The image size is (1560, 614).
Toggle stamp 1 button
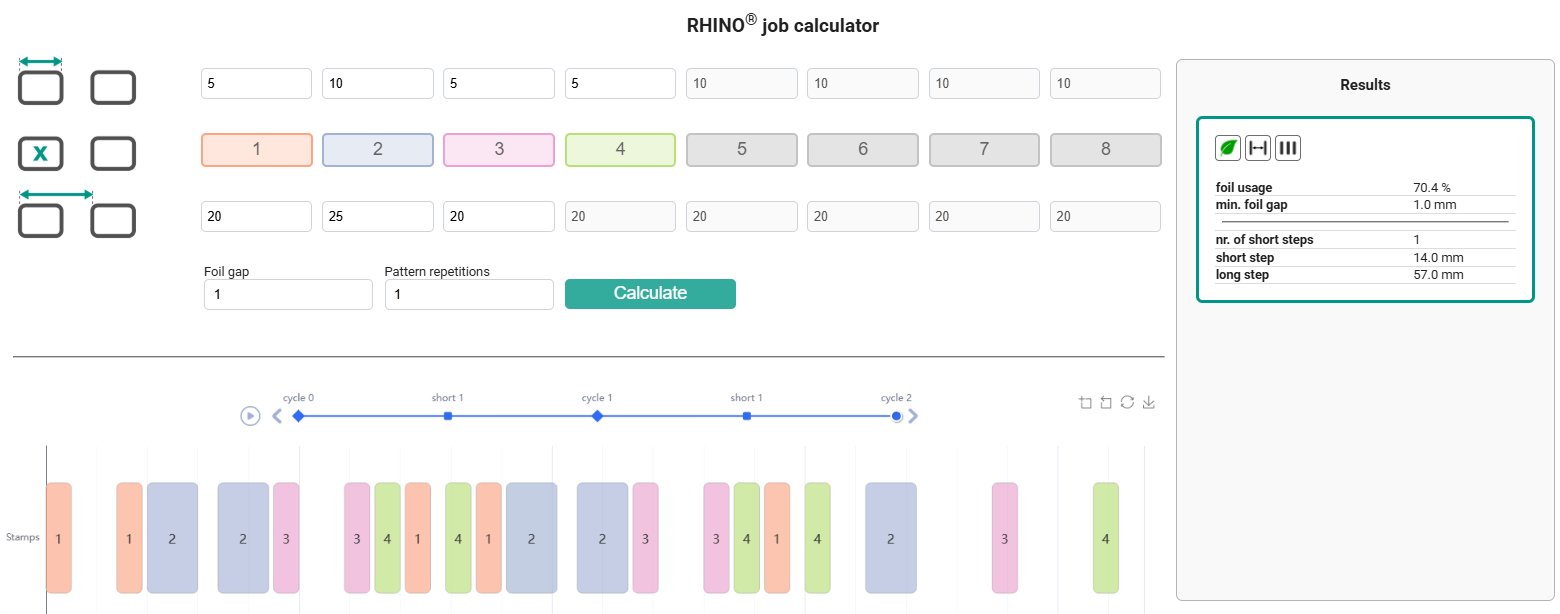click(257, 150)
